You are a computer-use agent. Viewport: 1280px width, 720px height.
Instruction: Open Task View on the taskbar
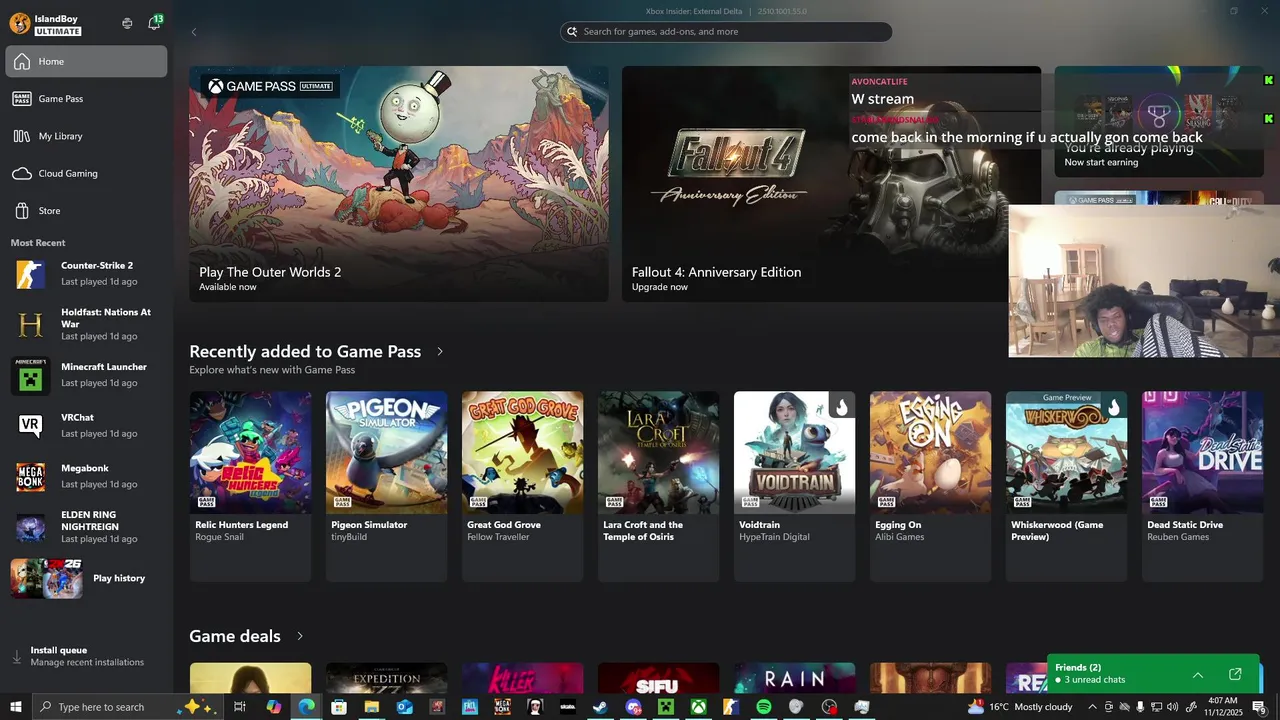240,707
